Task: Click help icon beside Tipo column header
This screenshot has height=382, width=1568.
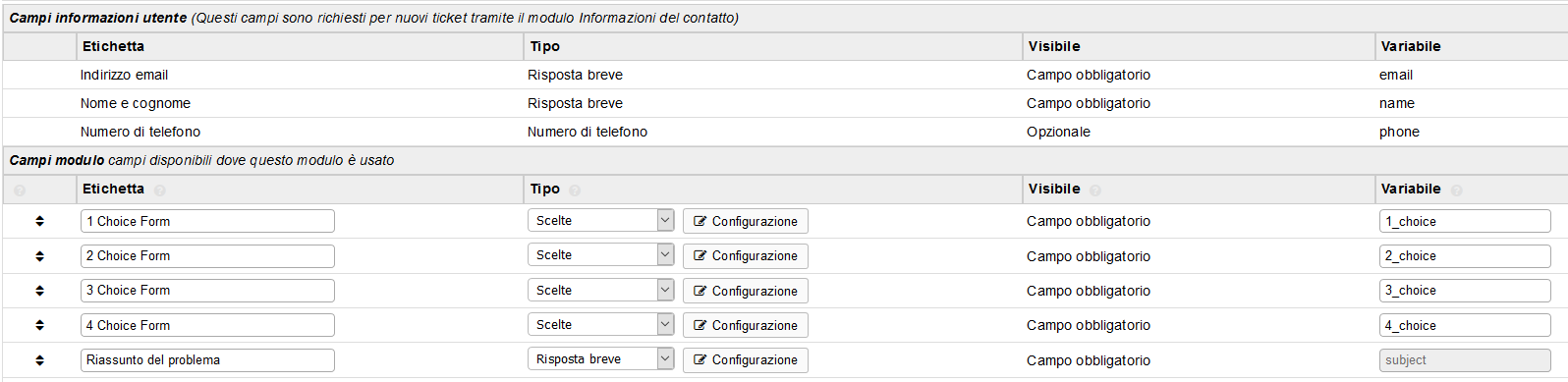Action: [575, 190]
